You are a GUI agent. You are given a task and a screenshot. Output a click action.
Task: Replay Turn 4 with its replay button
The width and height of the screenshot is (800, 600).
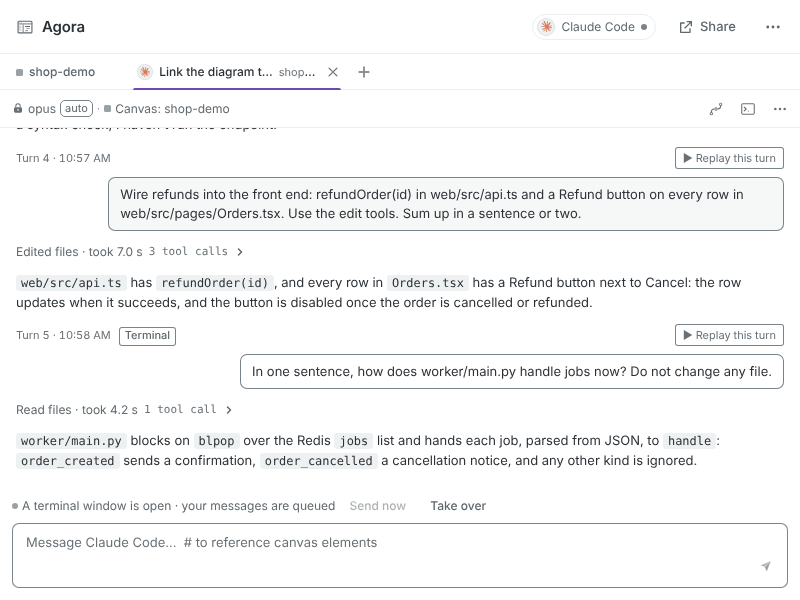click(x=729, y=158)
